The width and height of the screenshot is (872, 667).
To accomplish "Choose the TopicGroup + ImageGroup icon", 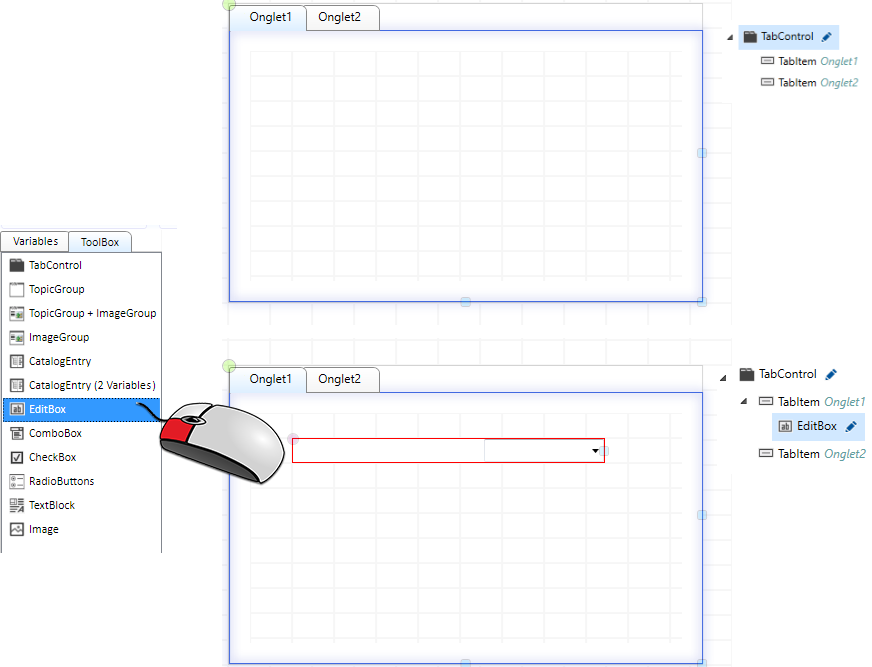I will pos(17,313).
